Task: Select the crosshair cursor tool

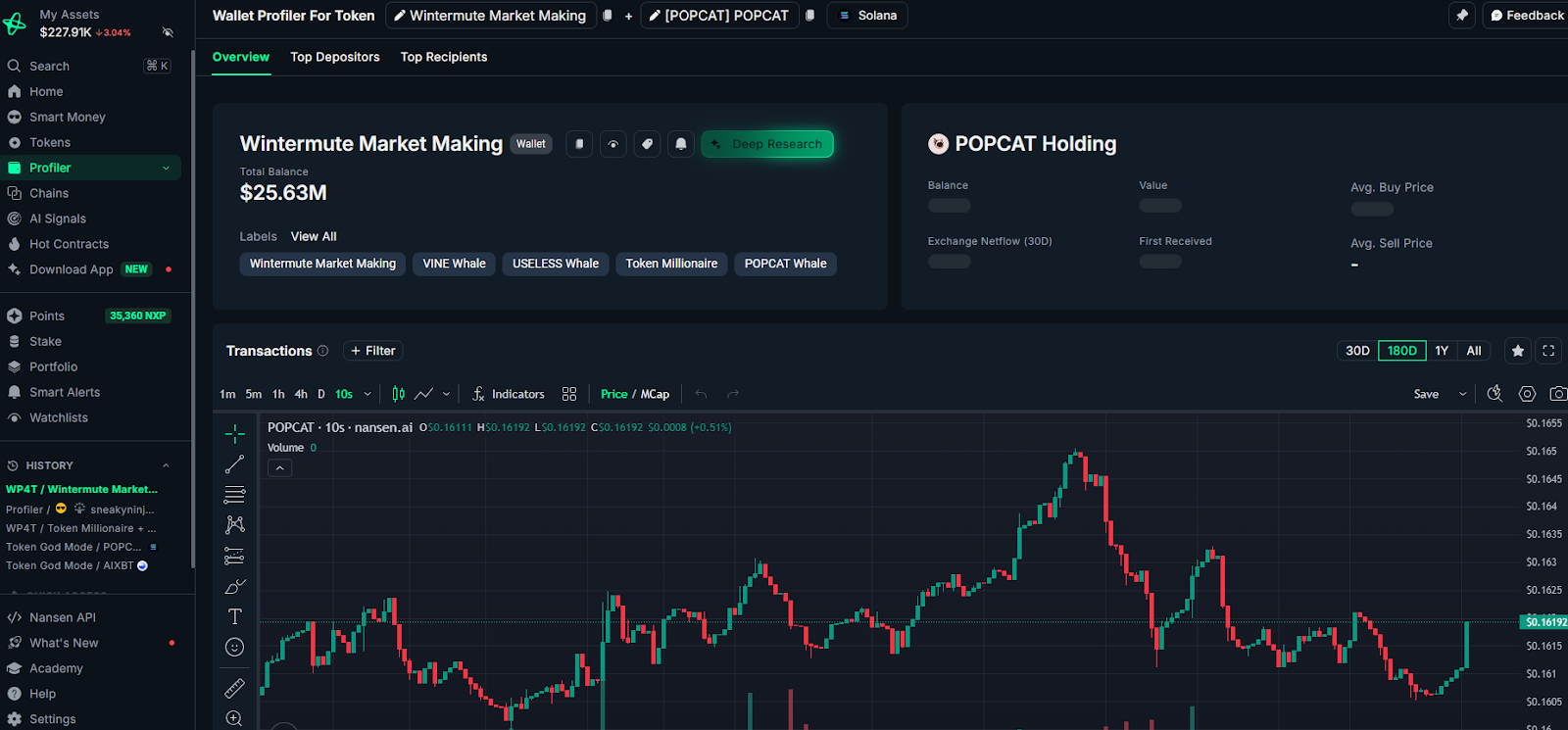Action: pyautogui.click(x=235, y=433)
